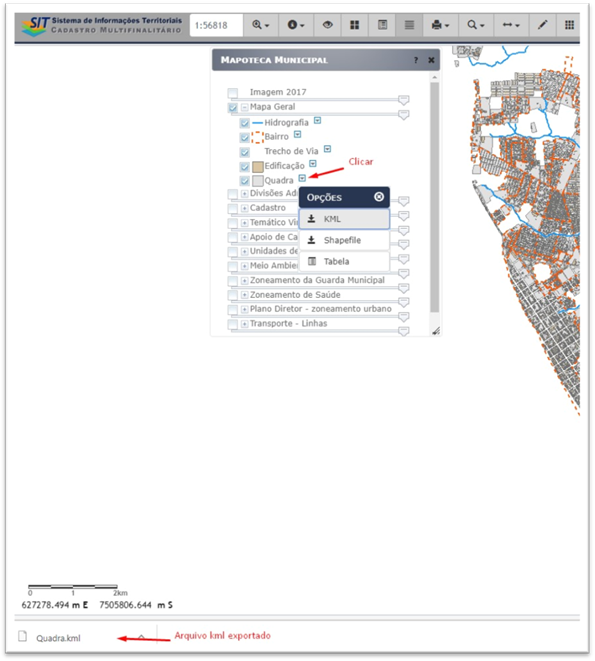
Task: Open the options dropdown beside Quadra
Action: [302, 178]
